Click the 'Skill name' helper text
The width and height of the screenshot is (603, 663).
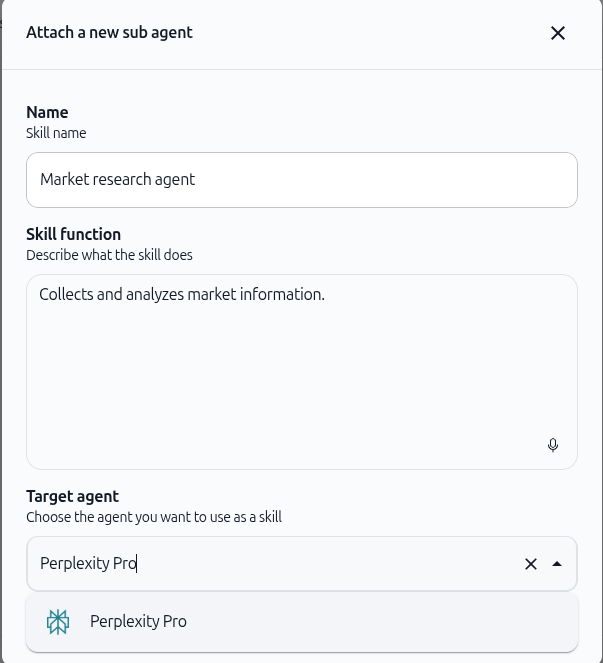point(56,133)
